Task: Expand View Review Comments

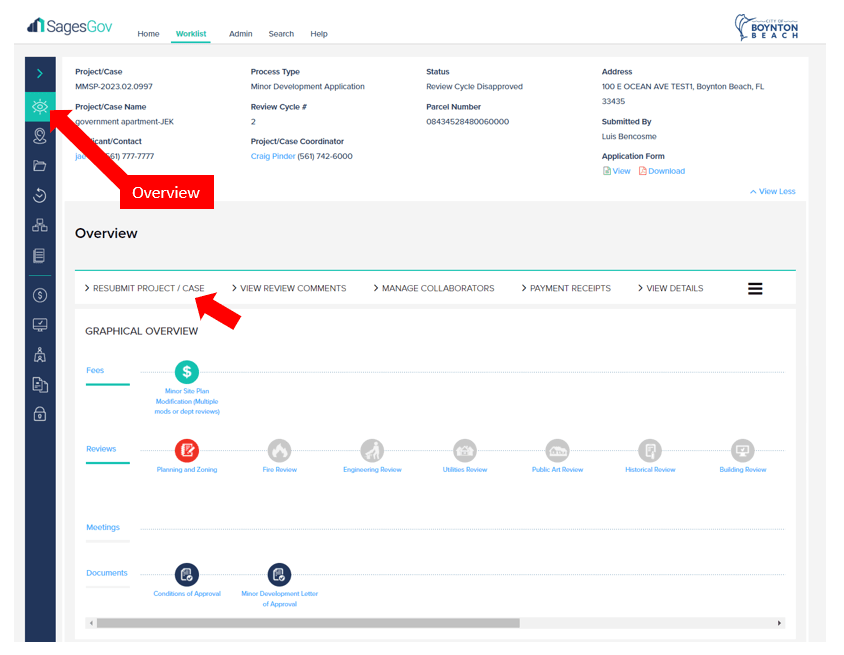Action: point(290,288)
